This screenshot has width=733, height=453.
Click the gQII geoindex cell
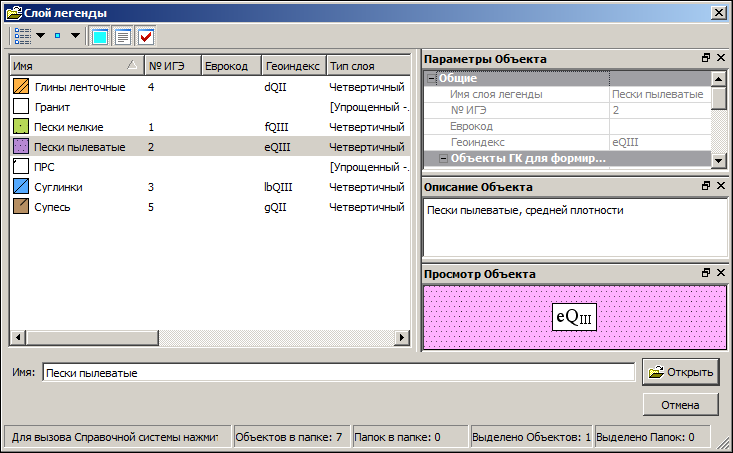(x=275, y=207)
